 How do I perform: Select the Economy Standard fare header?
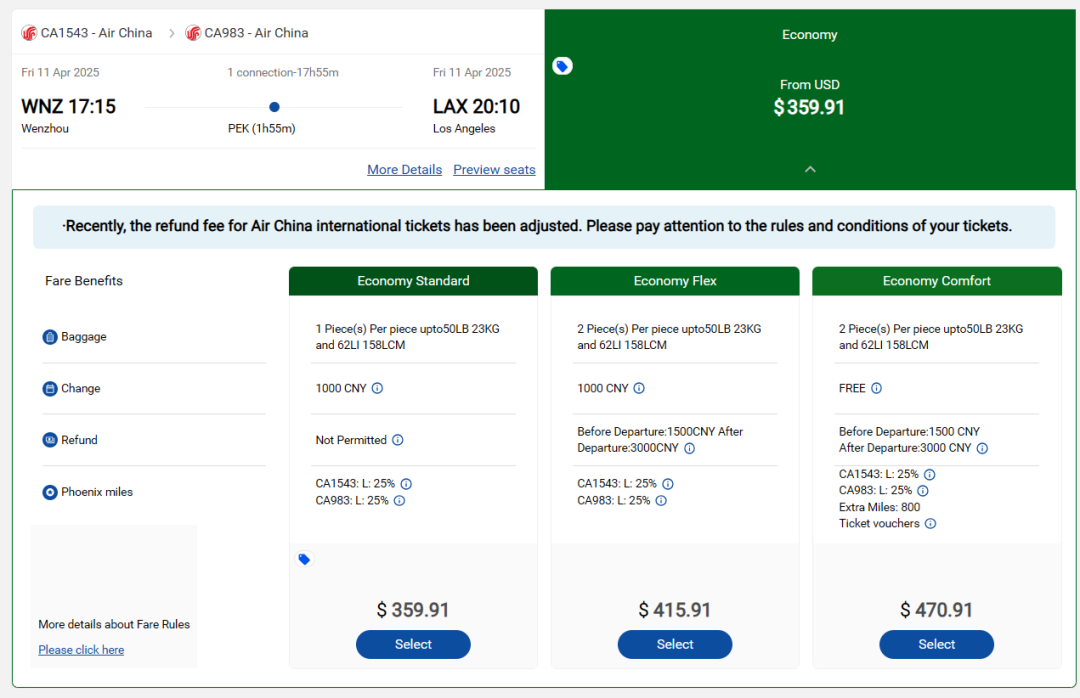point(413,281)
